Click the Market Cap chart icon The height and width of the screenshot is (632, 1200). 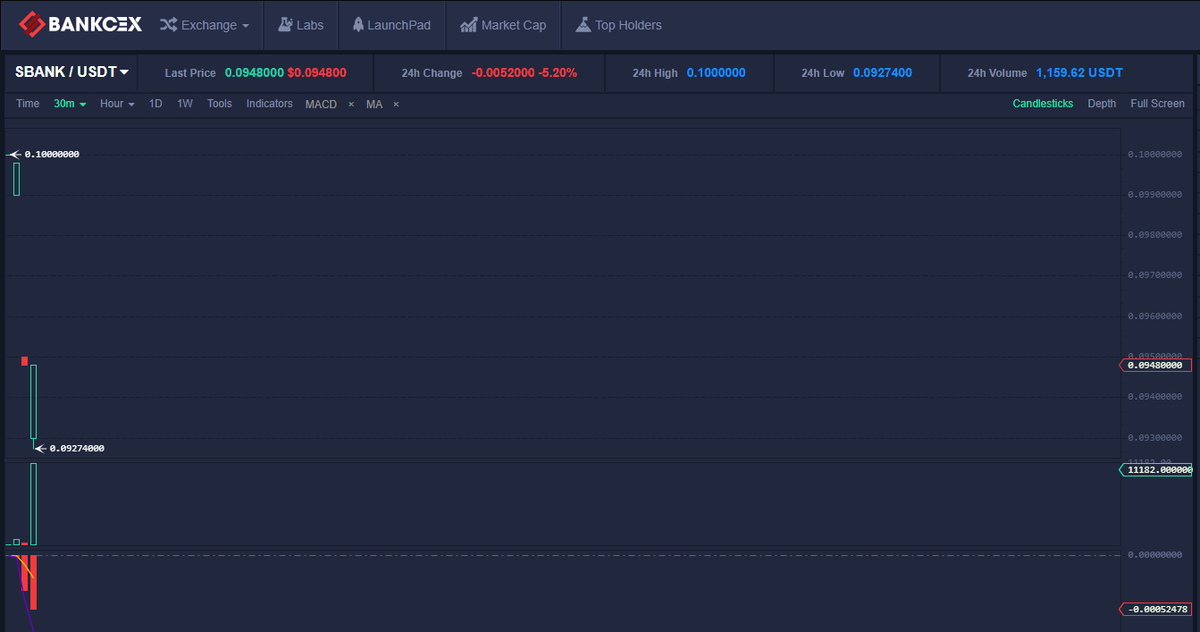468,25
